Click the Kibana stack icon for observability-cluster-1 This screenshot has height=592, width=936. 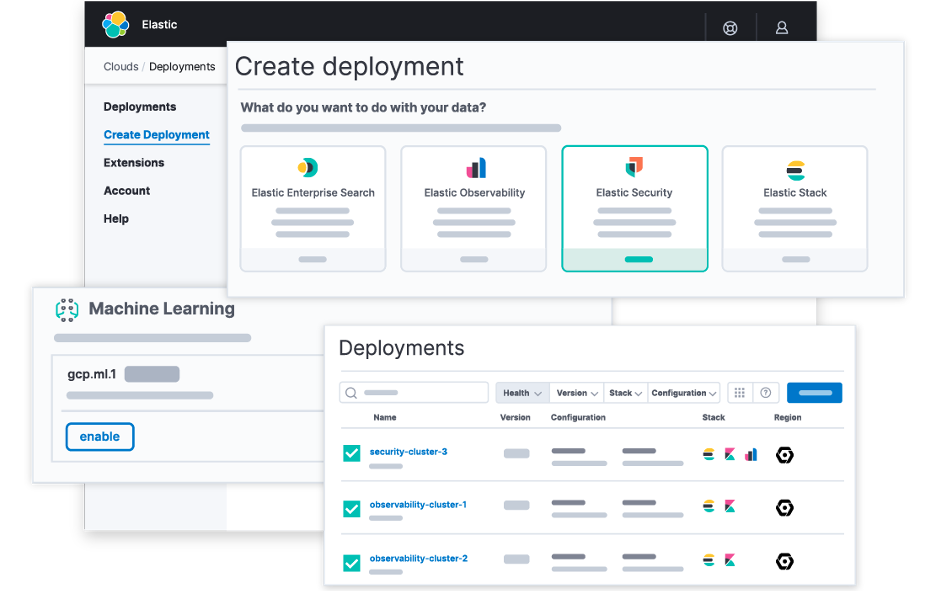[729, 507]
